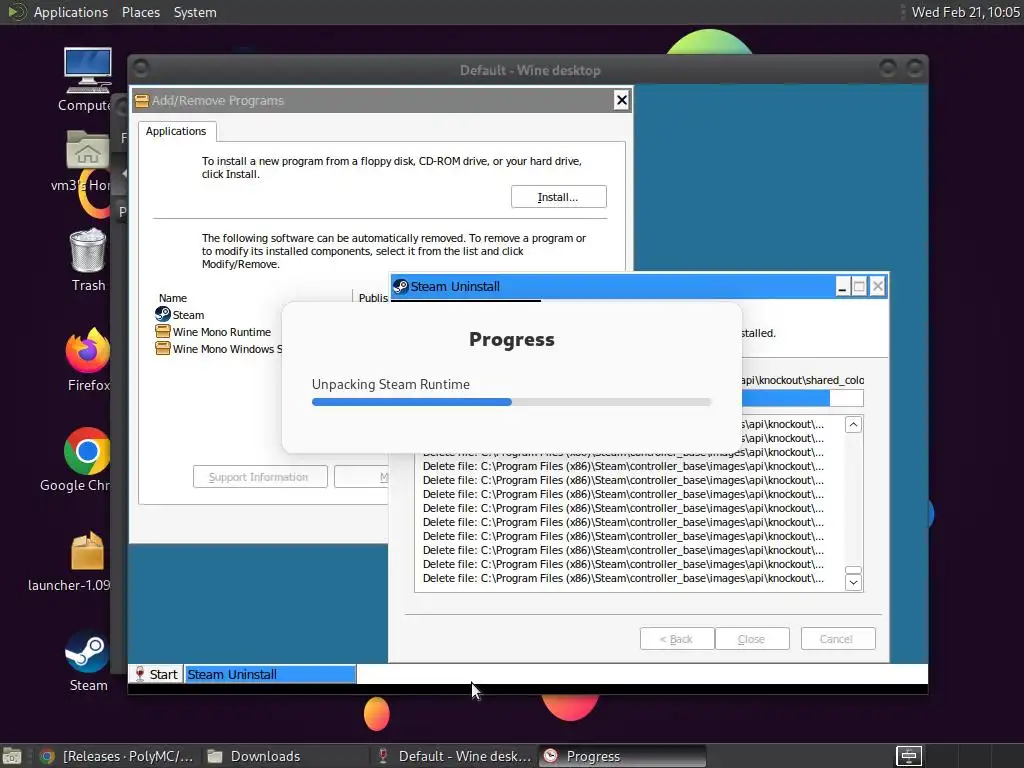Click scroll down arrow in uninstall log
This screenshot has width=1024, height=768.
point(853,582)
